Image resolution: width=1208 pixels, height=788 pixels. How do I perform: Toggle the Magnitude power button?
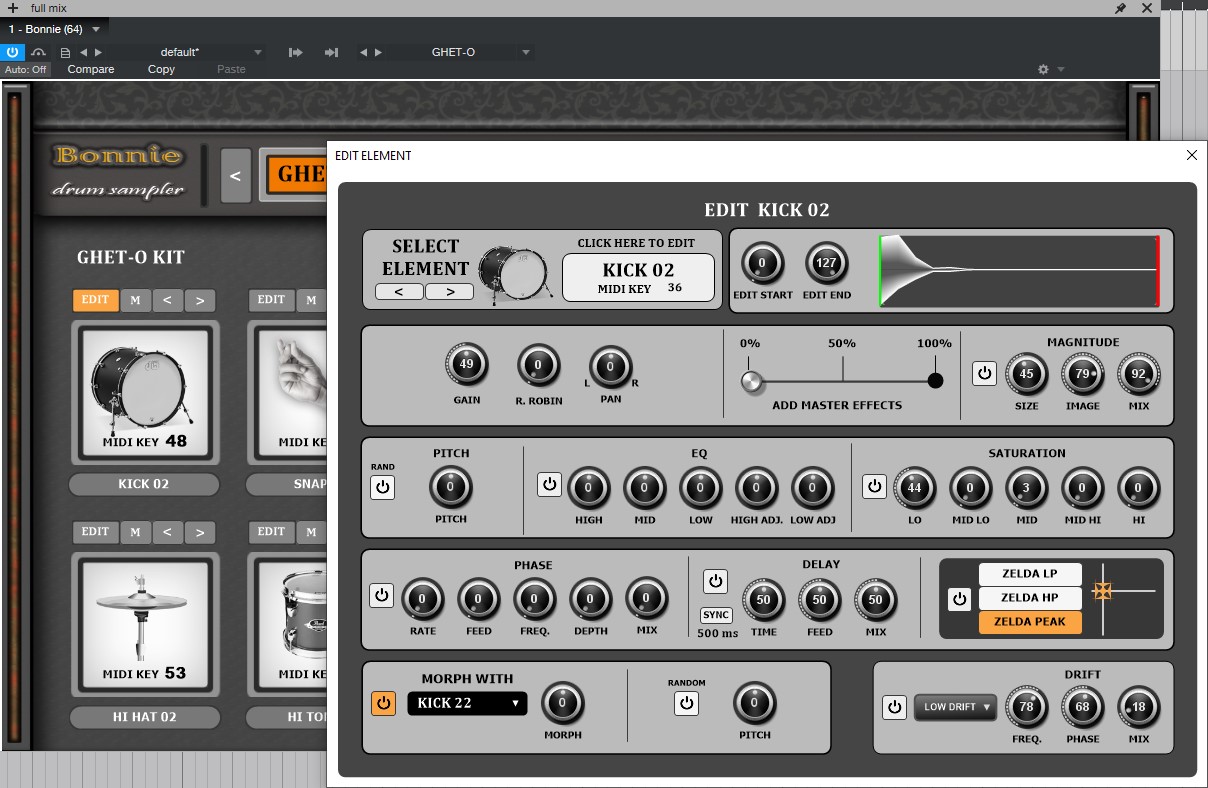[x=984, y=373]
